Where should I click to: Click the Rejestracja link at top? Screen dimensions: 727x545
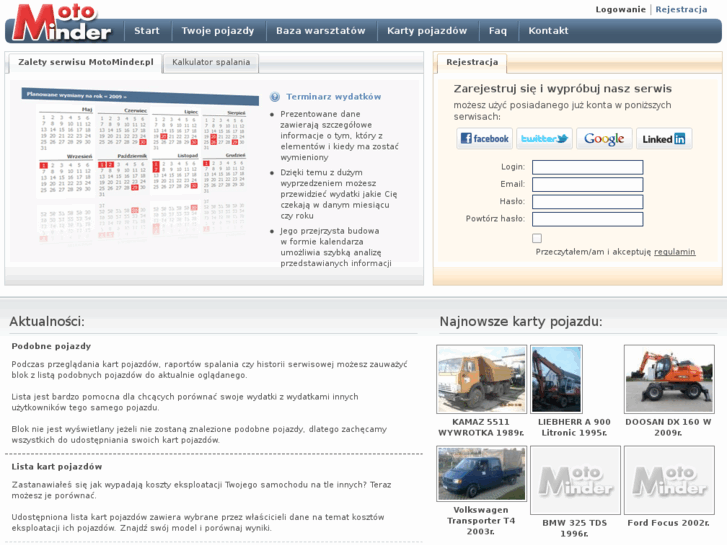(x=681, y=9)
